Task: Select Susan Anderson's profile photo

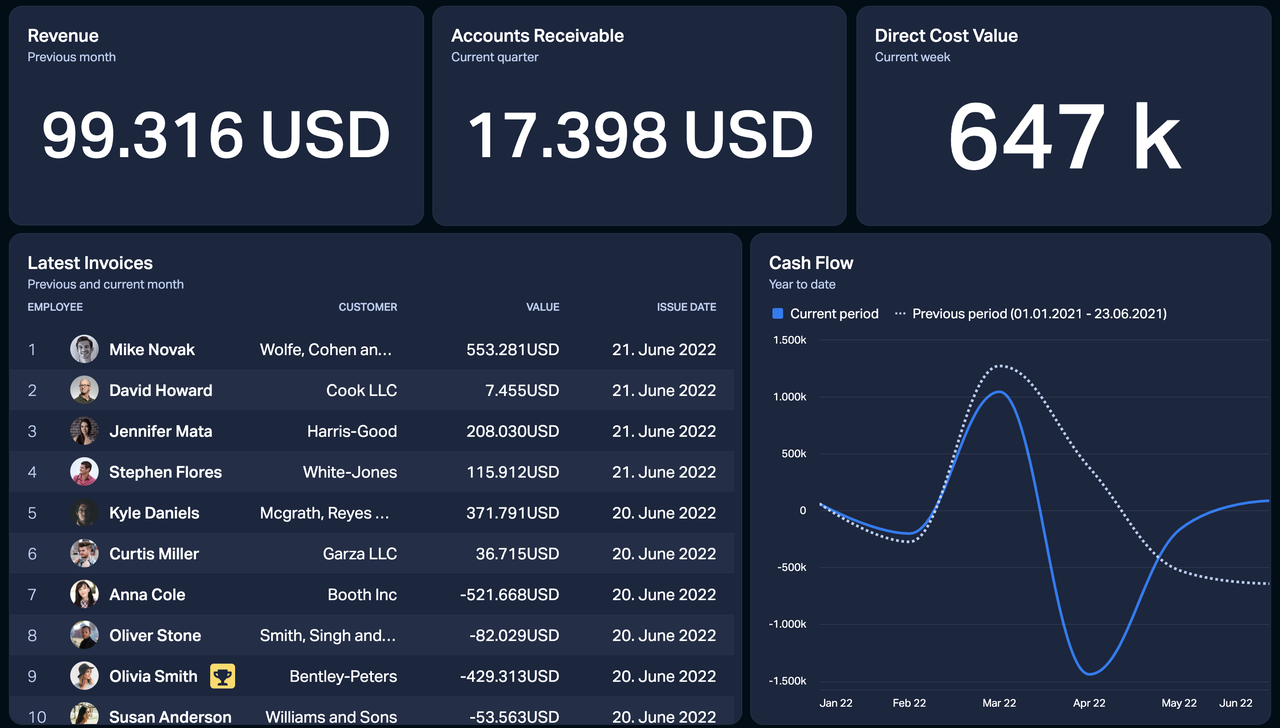Action: tap(84, 716)
